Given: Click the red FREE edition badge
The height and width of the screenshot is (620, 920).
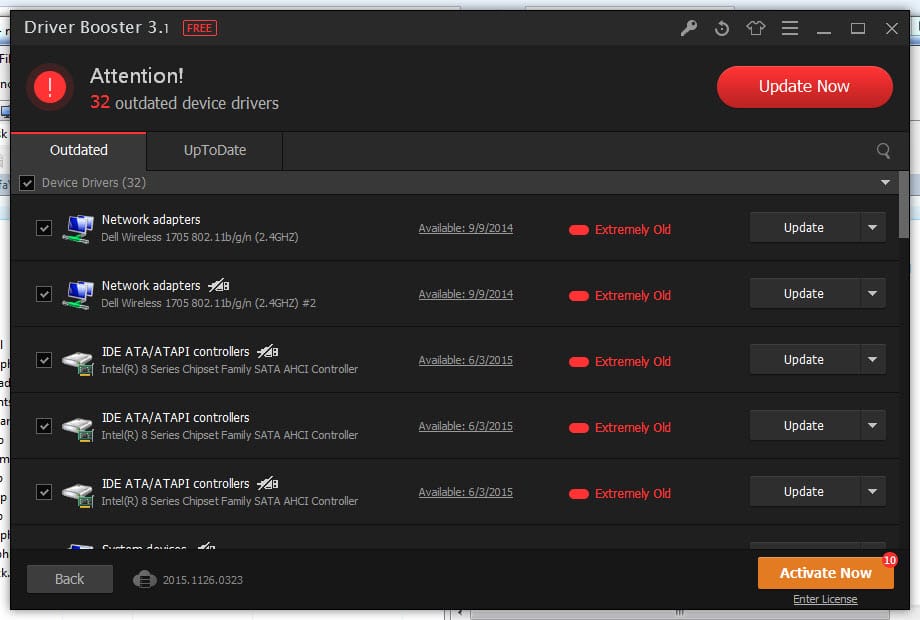Looking at the screenshot, I should point(199,28).
